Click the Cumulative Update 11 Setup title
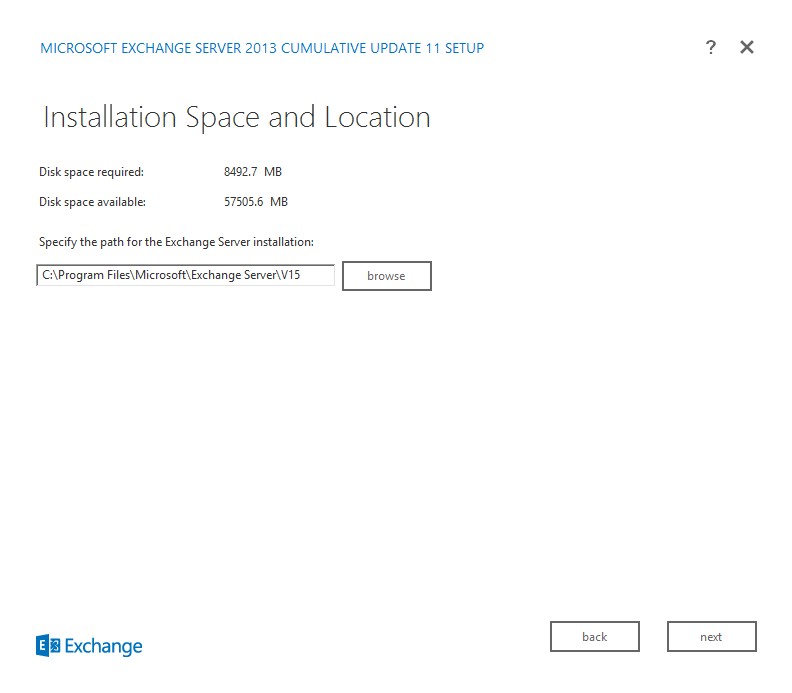792x693 pixels. coord(262,48)
